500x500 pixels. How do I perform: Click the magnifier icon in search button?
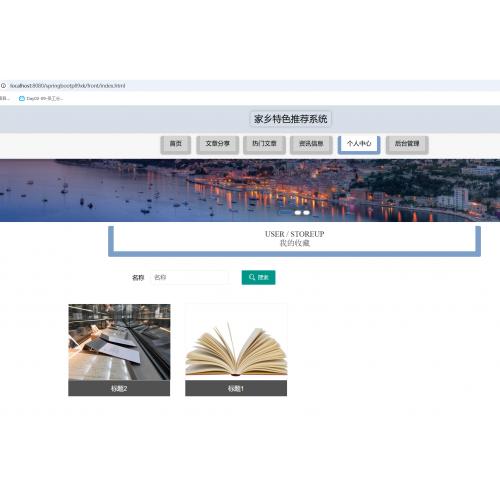click(x=252, y=277)
